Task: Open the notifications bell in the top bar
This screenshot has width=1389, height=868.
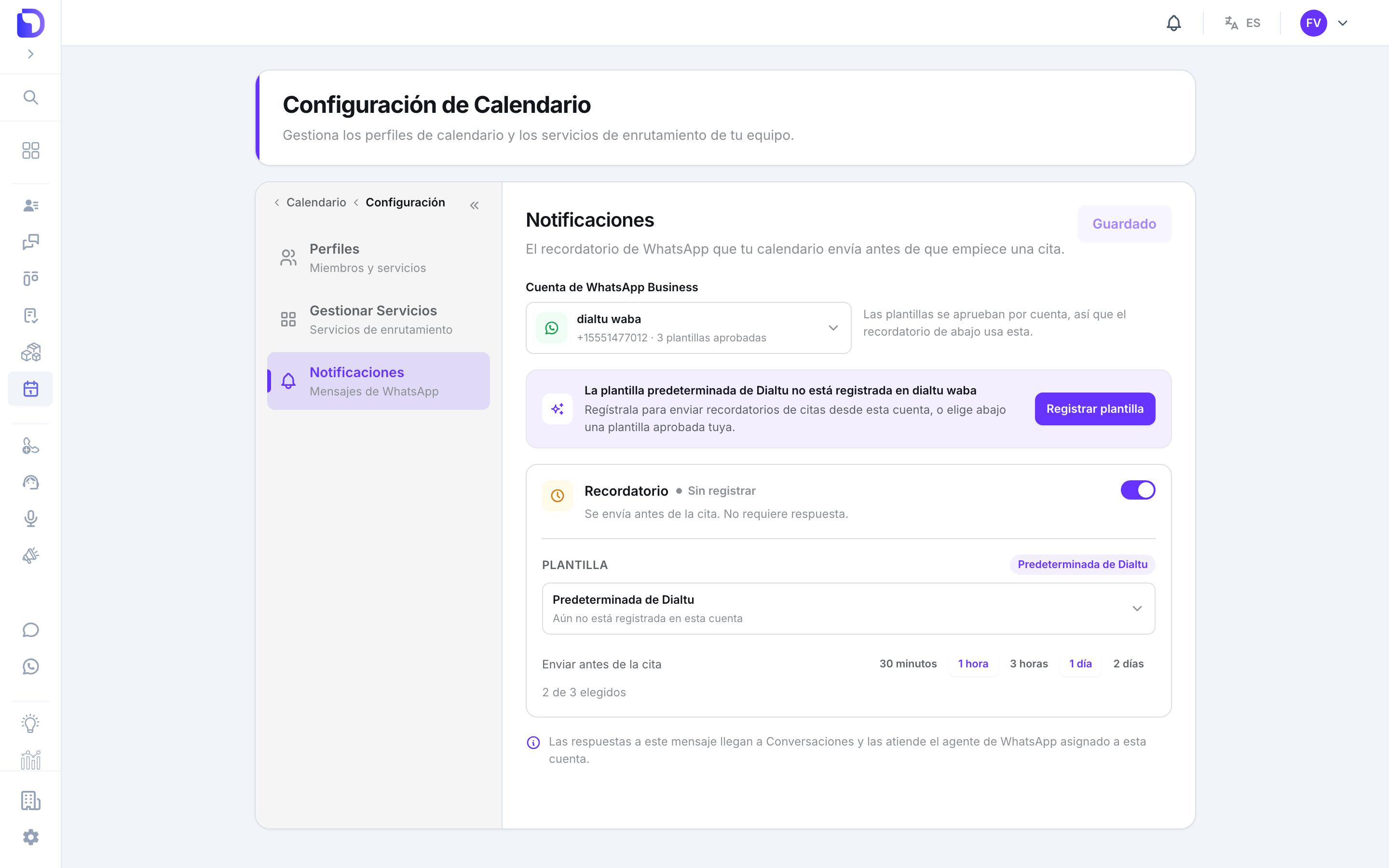Action: tap(1174, 23)
